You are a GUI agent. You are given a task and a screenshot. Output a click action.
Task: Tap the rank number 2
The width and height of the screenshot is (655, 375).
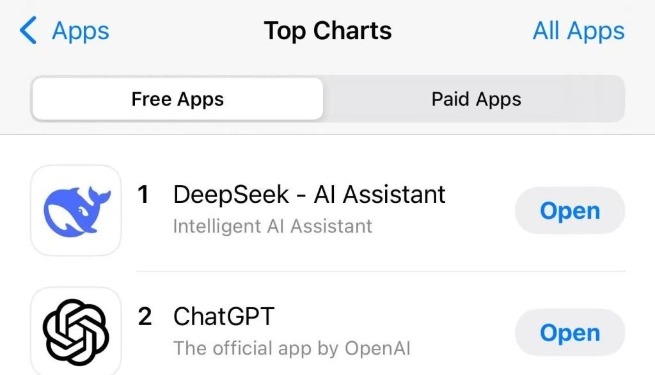pos(145,317)
